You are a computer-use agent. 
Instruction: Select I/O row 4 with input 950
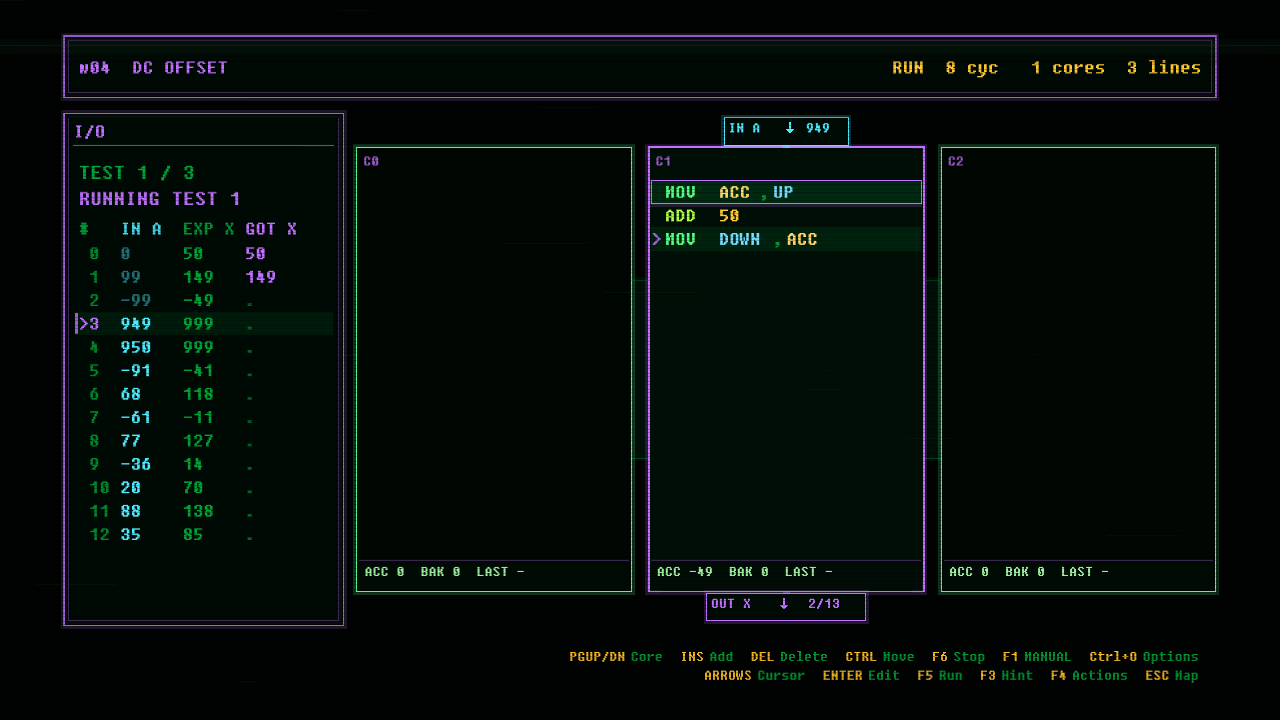[x=204, y=348]
